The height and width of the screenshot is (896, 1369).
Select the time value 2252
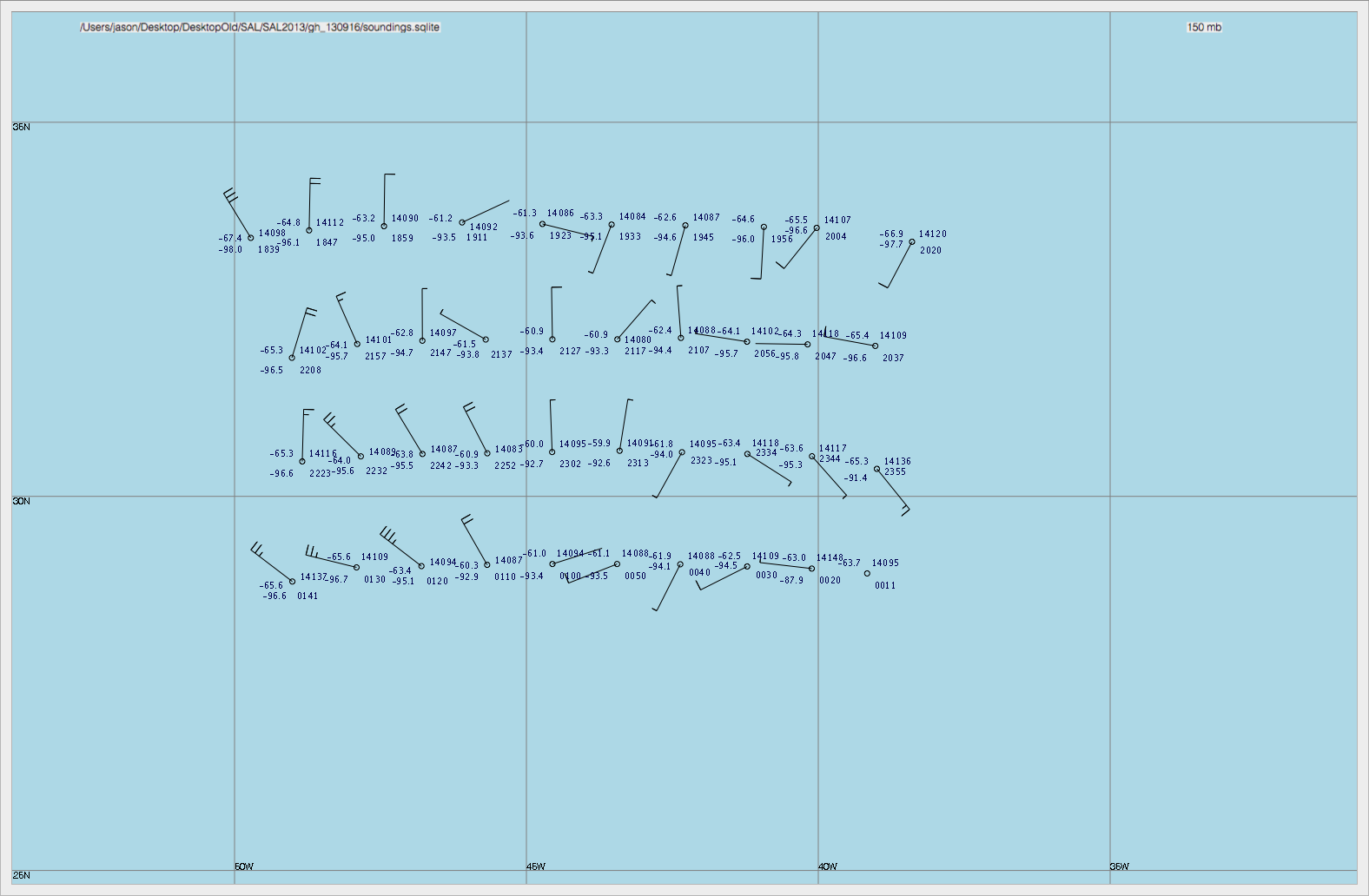coord(505,466)
